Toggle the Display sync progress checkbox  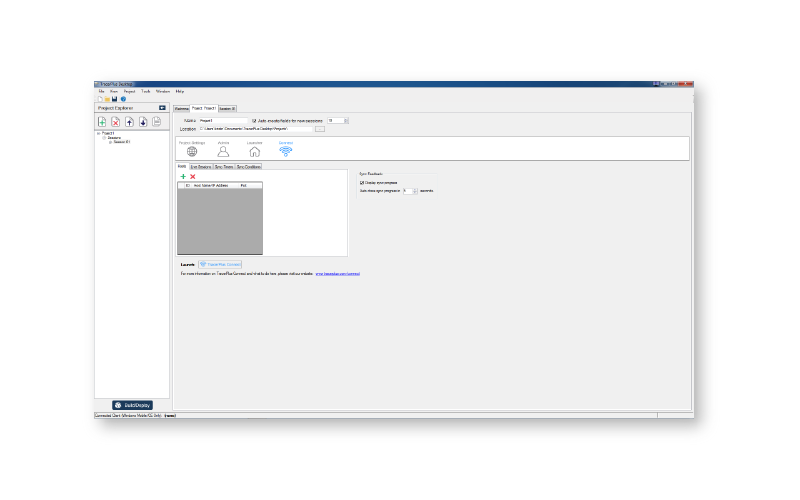(x=362, y=183)
